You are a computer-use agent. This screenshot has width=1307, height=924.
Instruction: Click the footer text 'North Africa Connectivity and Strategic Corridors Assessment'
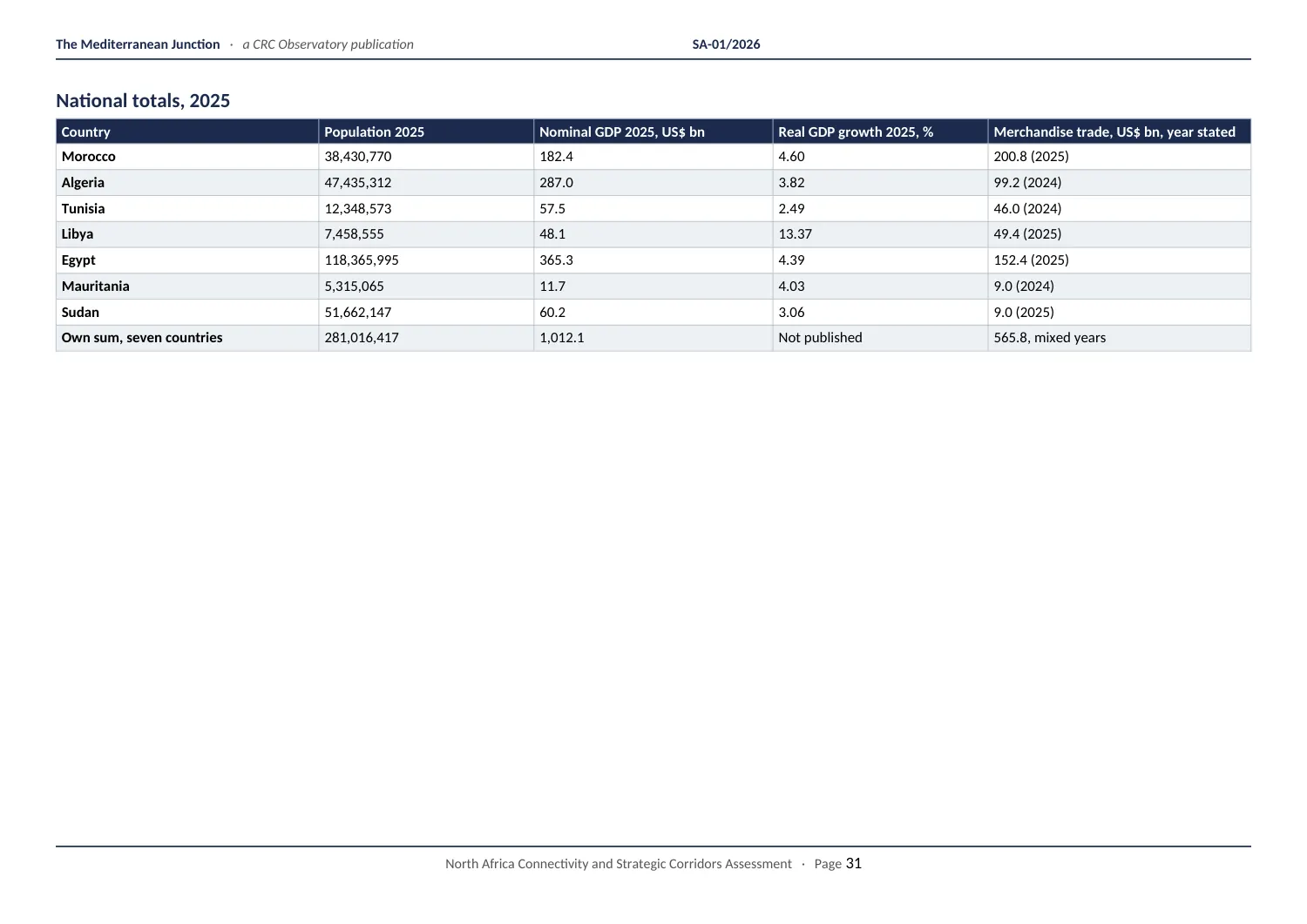click(619, 864)
